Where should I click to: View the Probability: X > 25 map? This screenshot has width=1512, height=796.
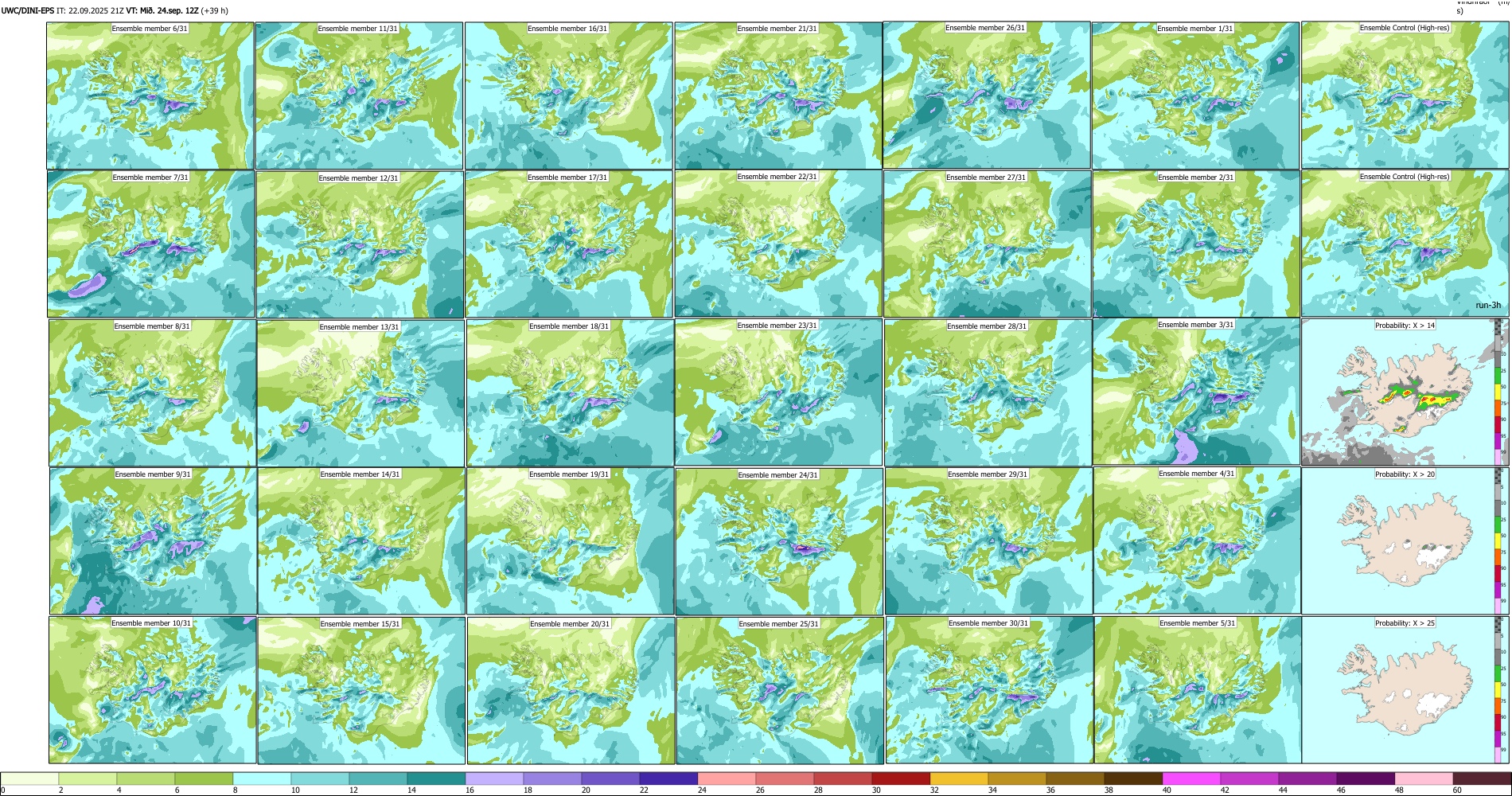1405,690
